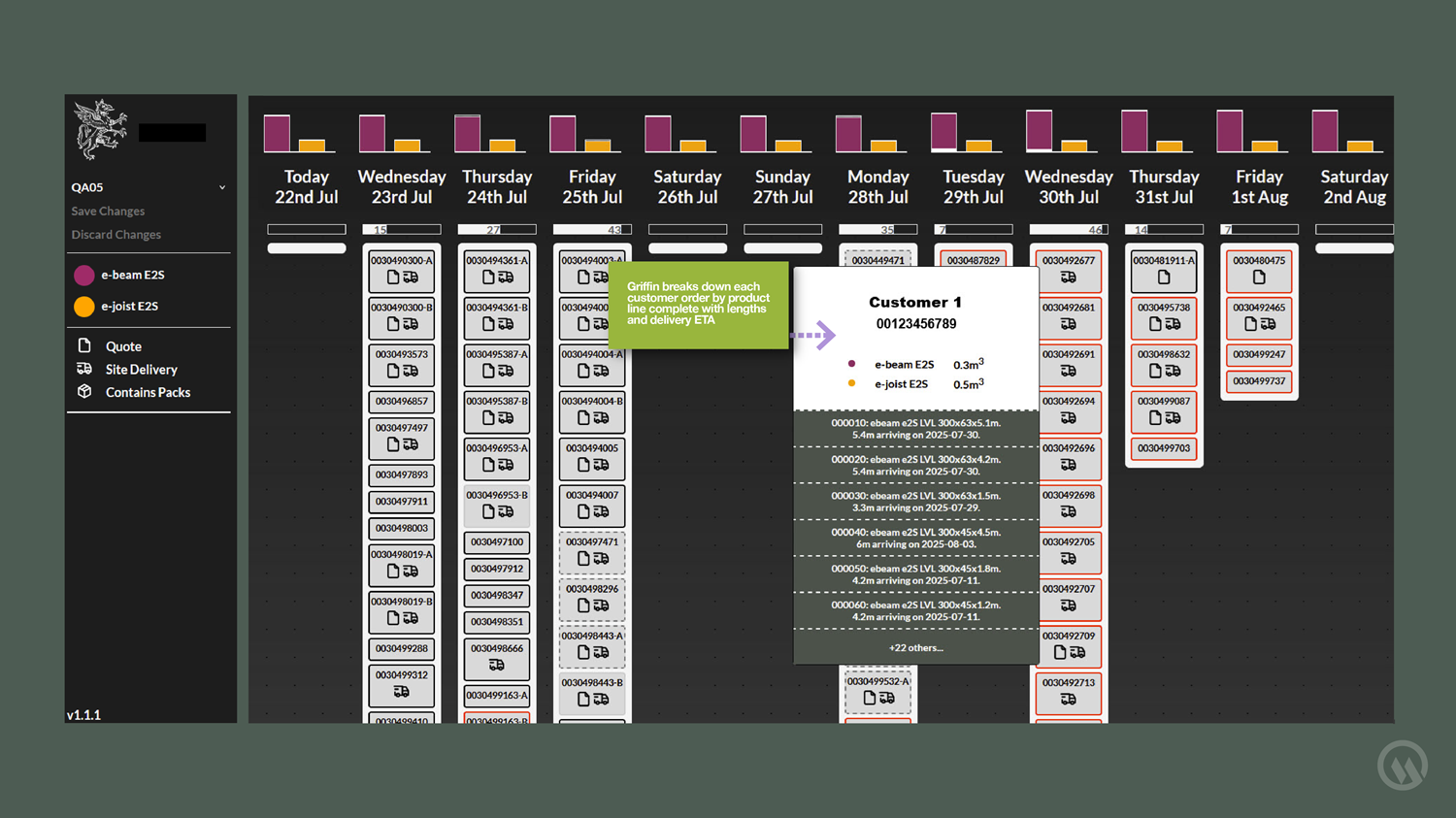
Task: Click the purple e-beam E2S color dot in the sidebar
Action: point(84,276)
